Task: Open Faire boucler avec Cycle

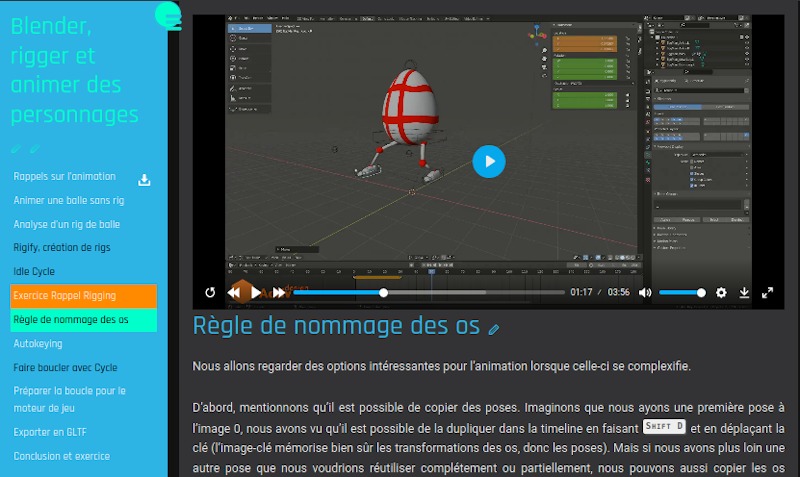Action: click(x=65, y=368)
